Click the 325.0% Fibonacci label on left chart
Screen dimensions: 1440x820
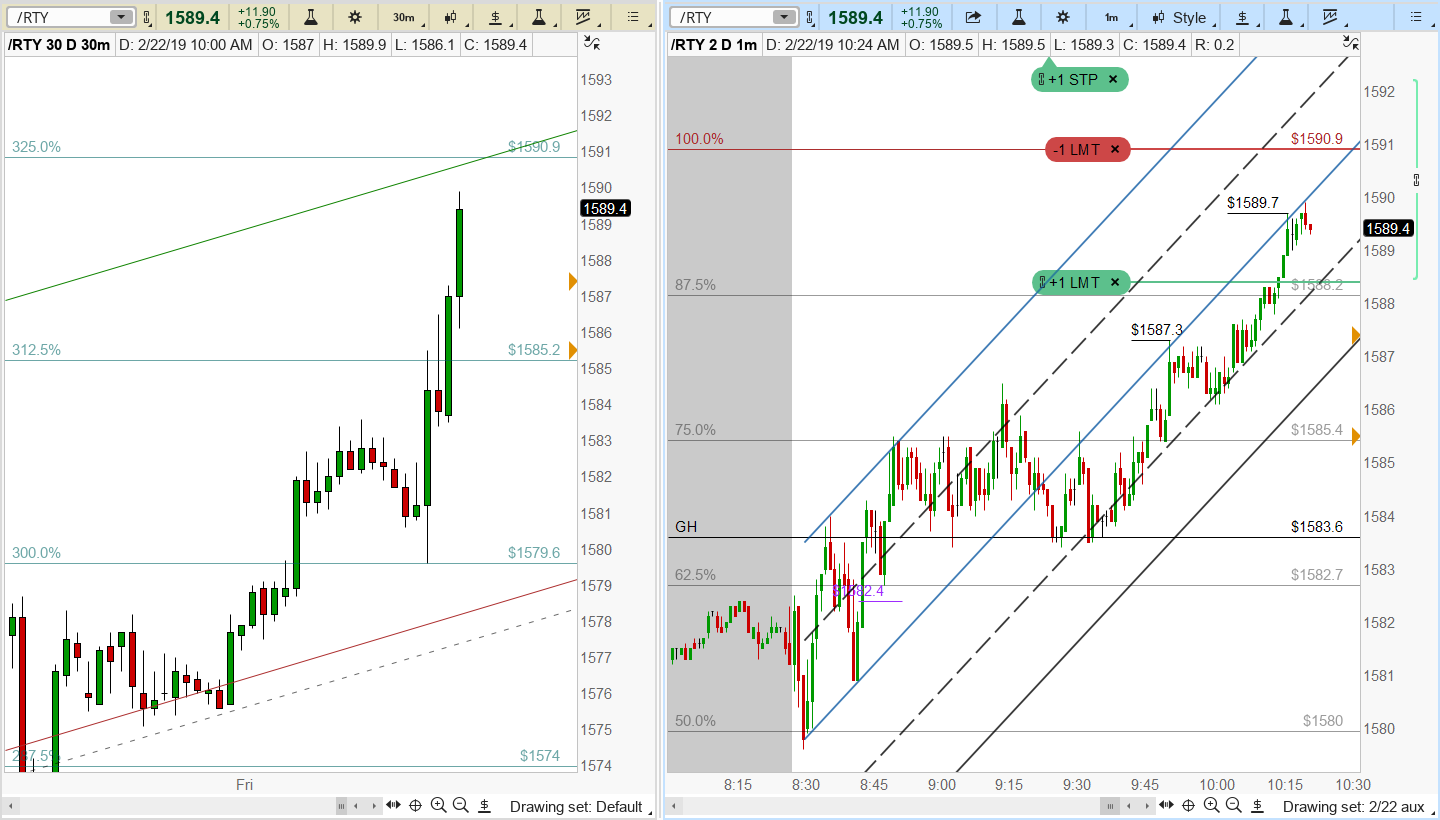(x=36, y=147)
